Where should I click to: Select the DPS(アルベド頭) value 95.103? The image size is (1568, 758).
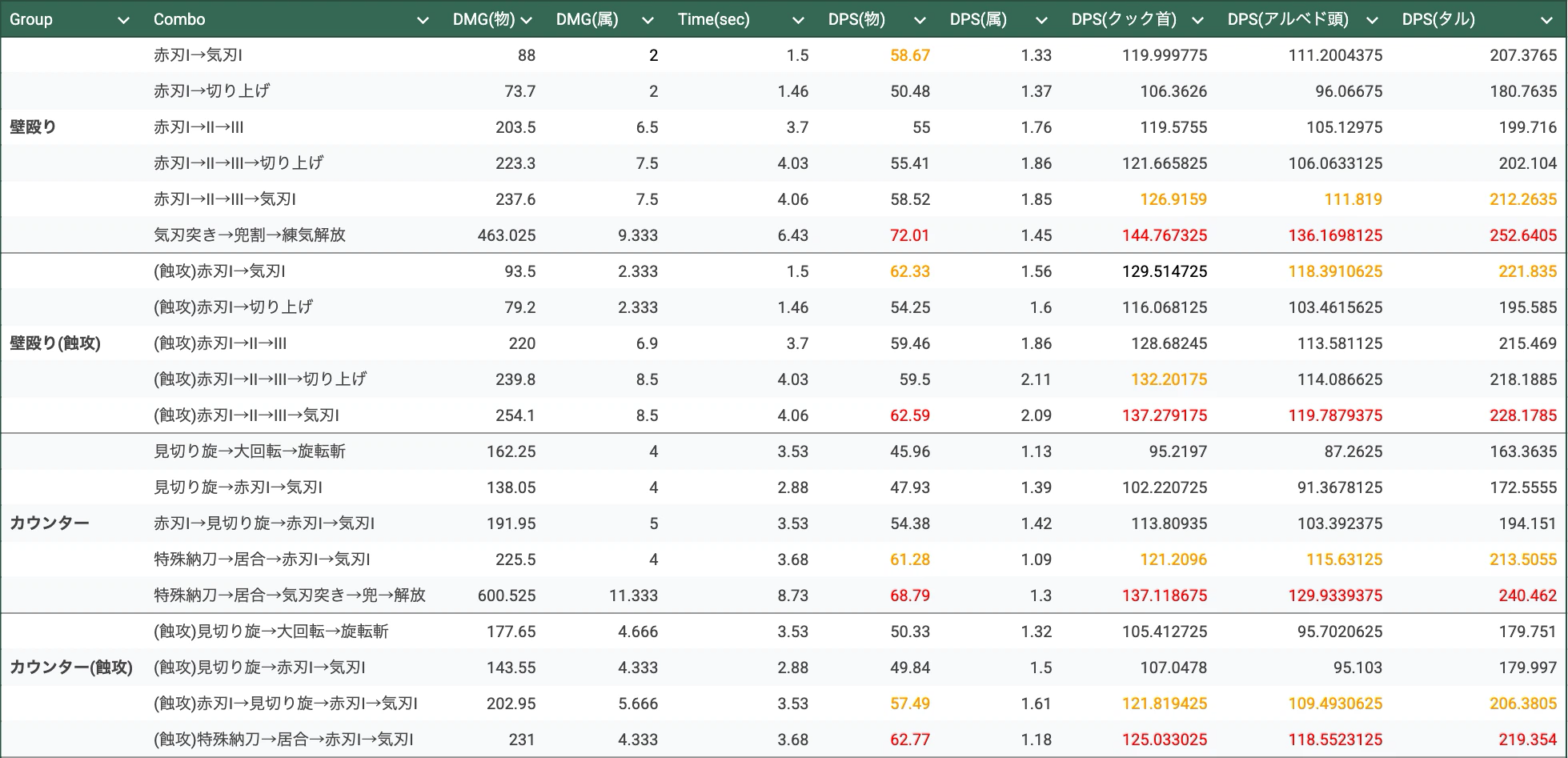(x=1356, y=668)
